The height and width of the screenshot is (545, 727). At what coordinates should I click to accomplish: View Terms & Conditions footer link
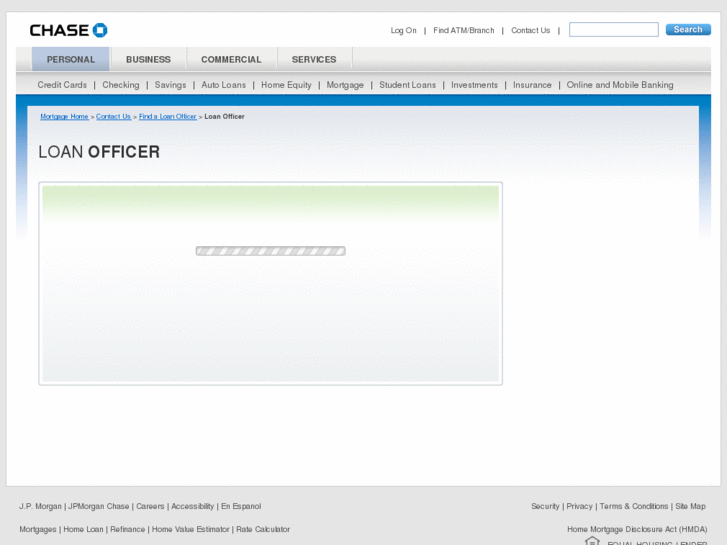(634, 506)
